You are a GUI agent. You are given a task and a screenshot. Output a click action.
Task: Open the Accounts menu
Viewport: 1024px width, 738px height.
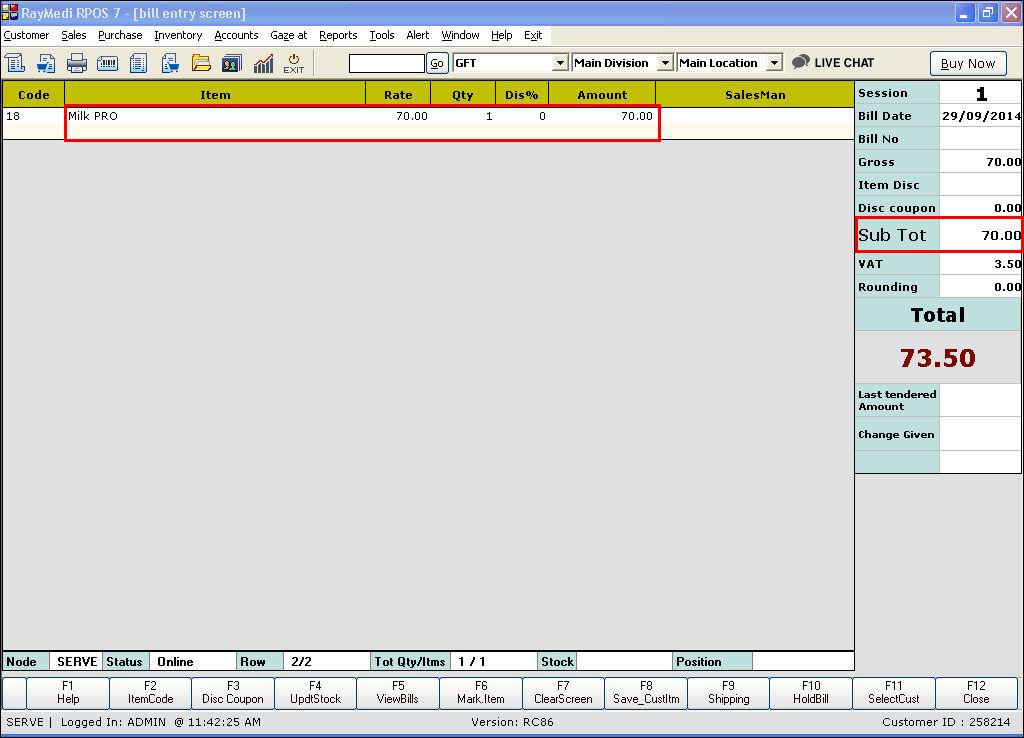tap(236, 35)
